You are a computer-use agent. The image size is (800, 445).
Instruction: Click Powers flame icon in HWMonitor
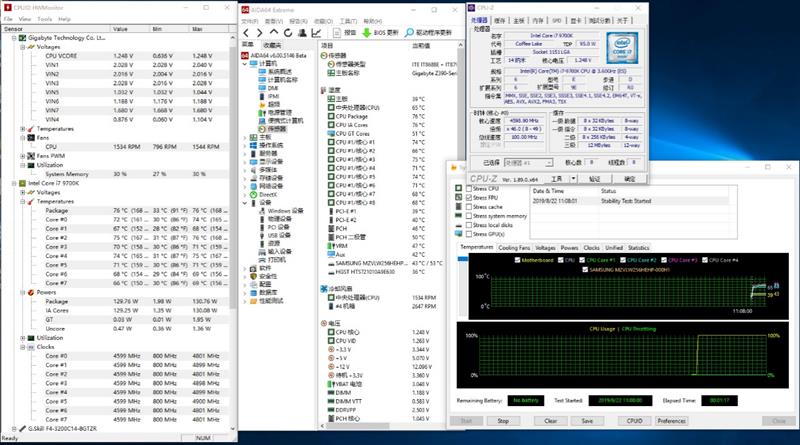31,292
